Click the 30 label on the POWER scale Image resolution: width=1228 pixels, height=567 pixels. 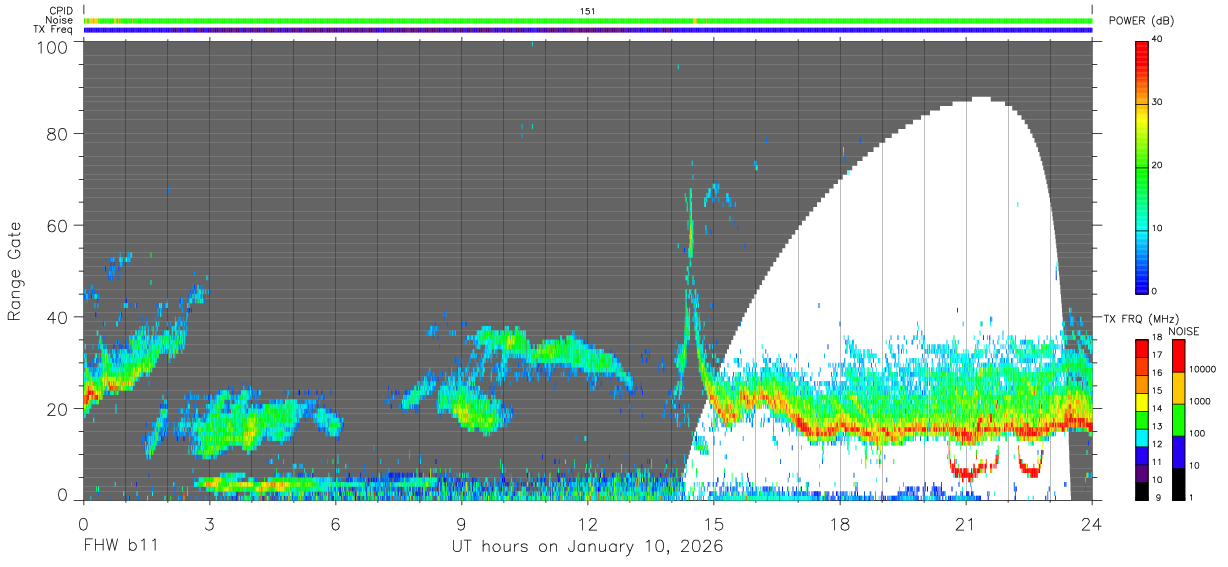[x=1157, y=102]
